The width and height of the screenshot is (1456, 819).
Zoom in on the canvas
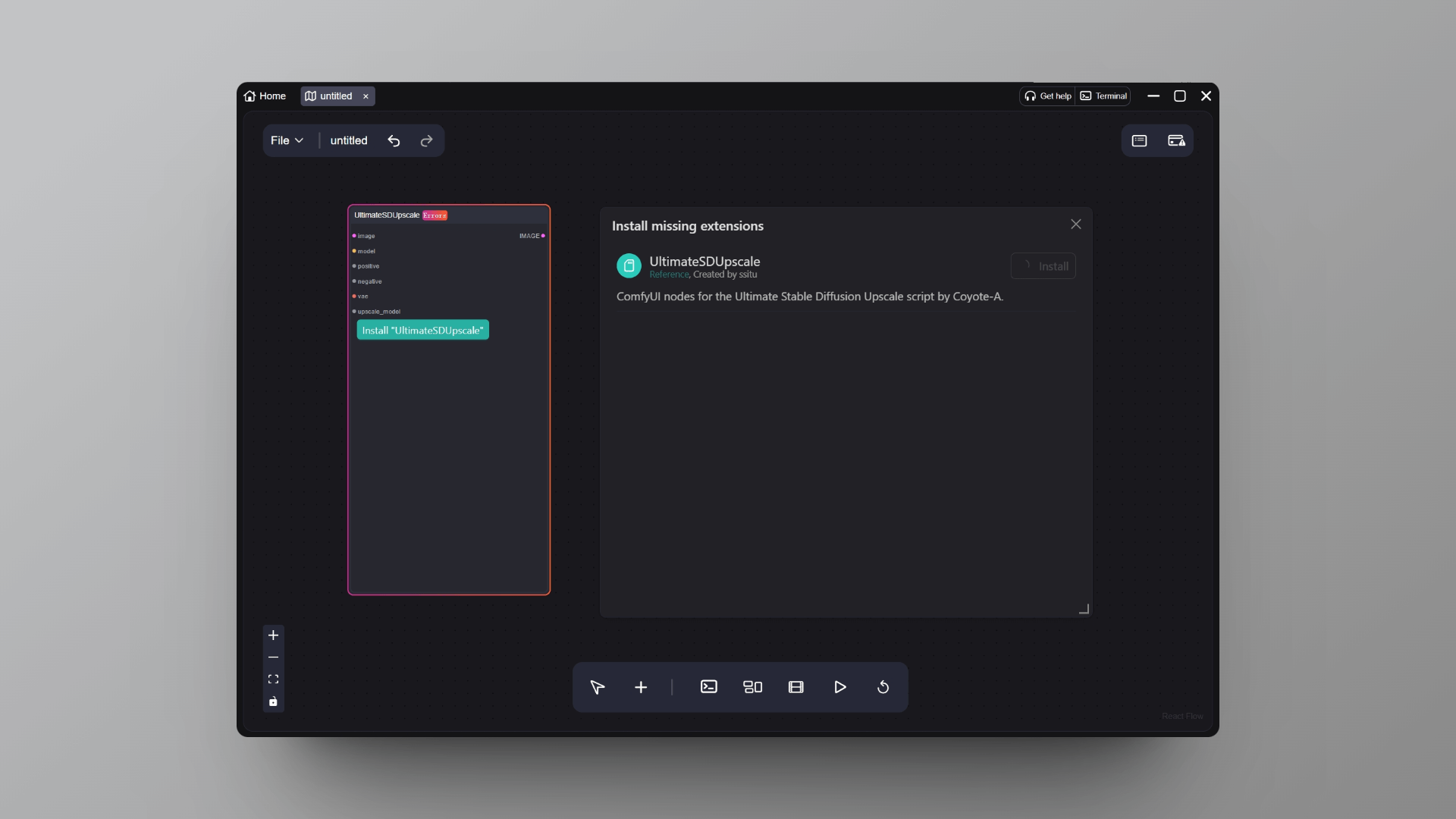[x=273, y=635]
